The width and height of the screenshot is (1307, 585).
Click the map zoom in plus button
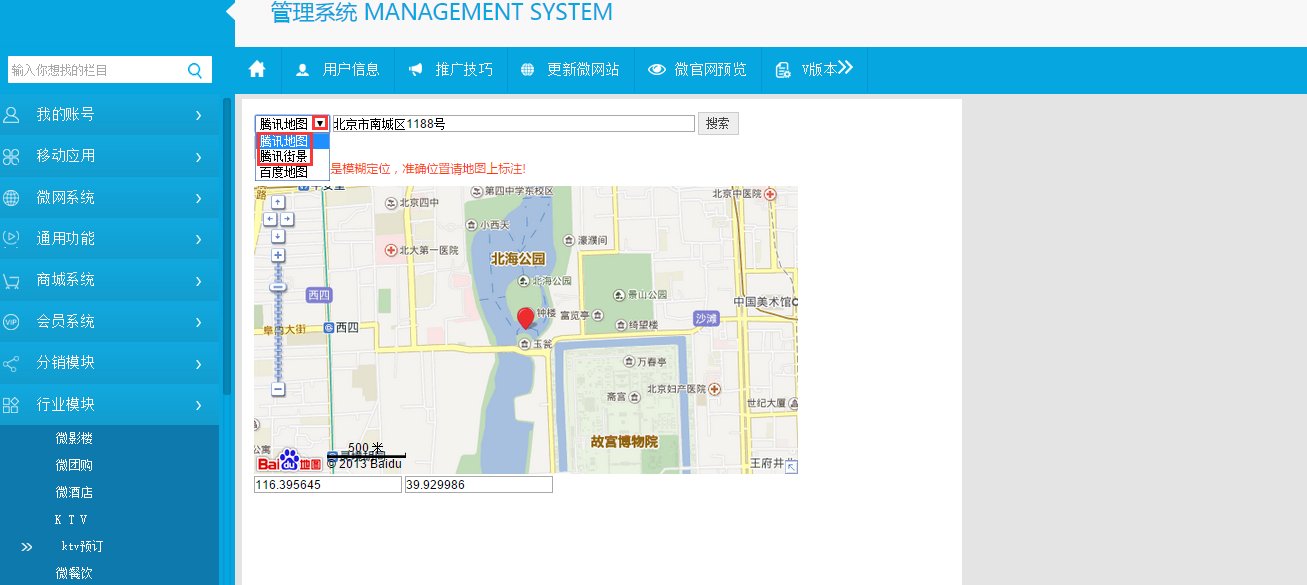pyautogui.click(x=278, y=255)
